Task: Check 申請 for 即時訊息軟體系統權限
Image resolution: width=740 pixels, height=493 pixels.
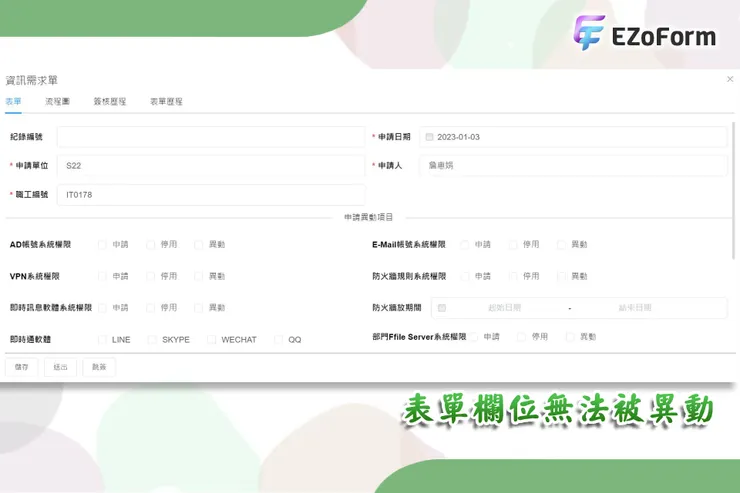Action: 102,308
